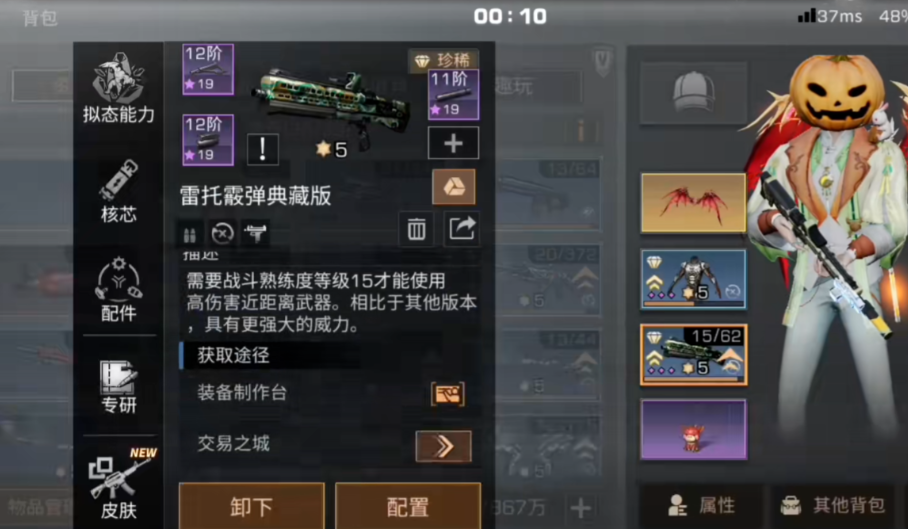Screen dimensions: 908x529
Task: Click 卸下 to unequip the weapon
Action: [251, 506]
